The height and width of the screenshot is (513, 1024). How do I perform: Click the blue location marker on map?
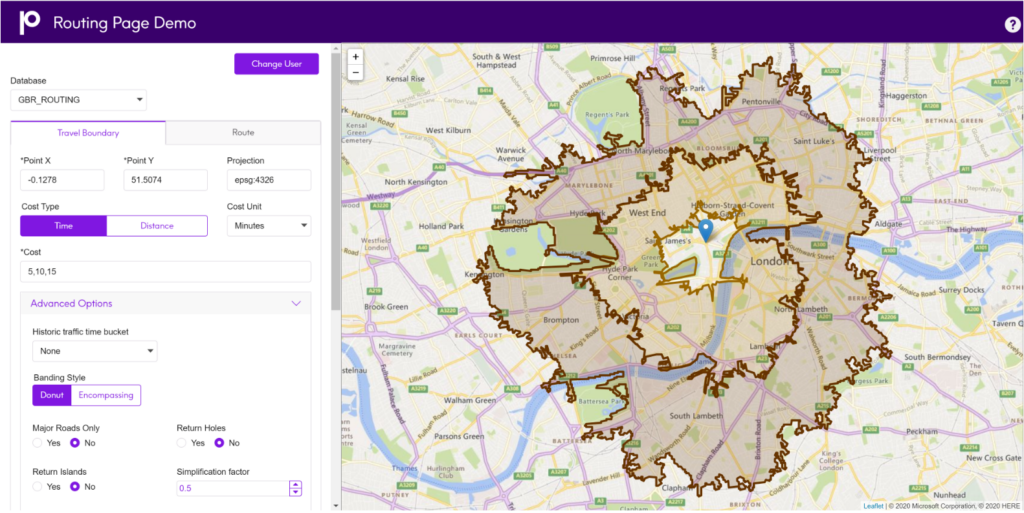point(706,230)
